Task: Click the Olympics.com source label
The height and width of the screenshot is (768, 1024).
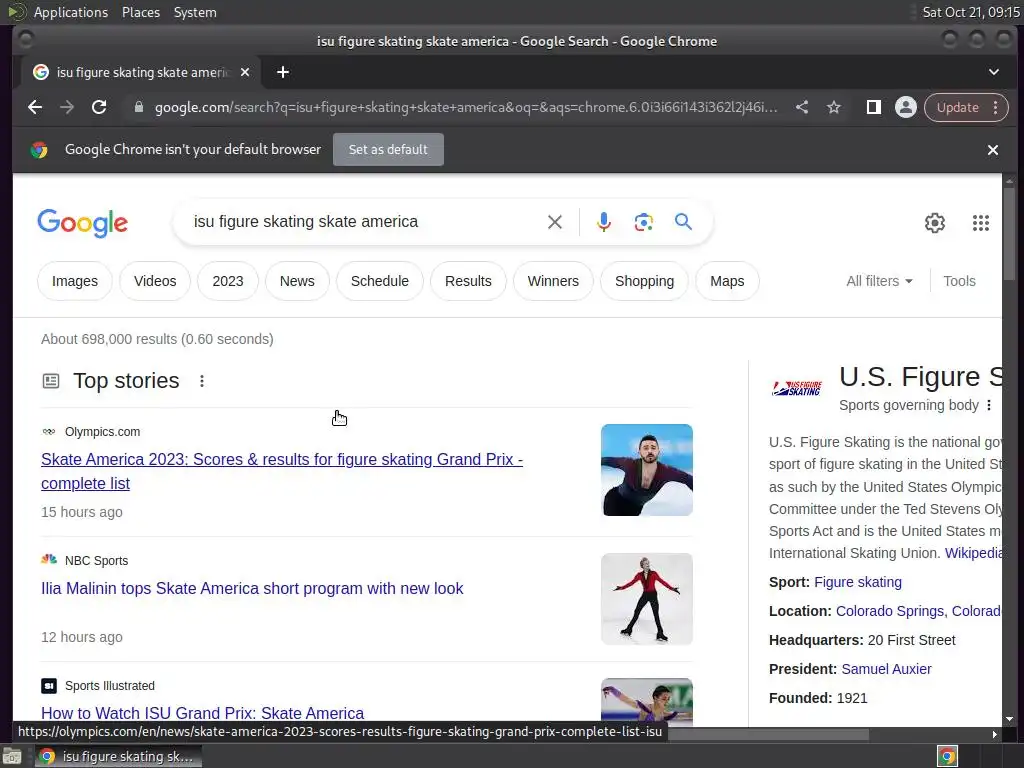Action: [x=103, y=432]
